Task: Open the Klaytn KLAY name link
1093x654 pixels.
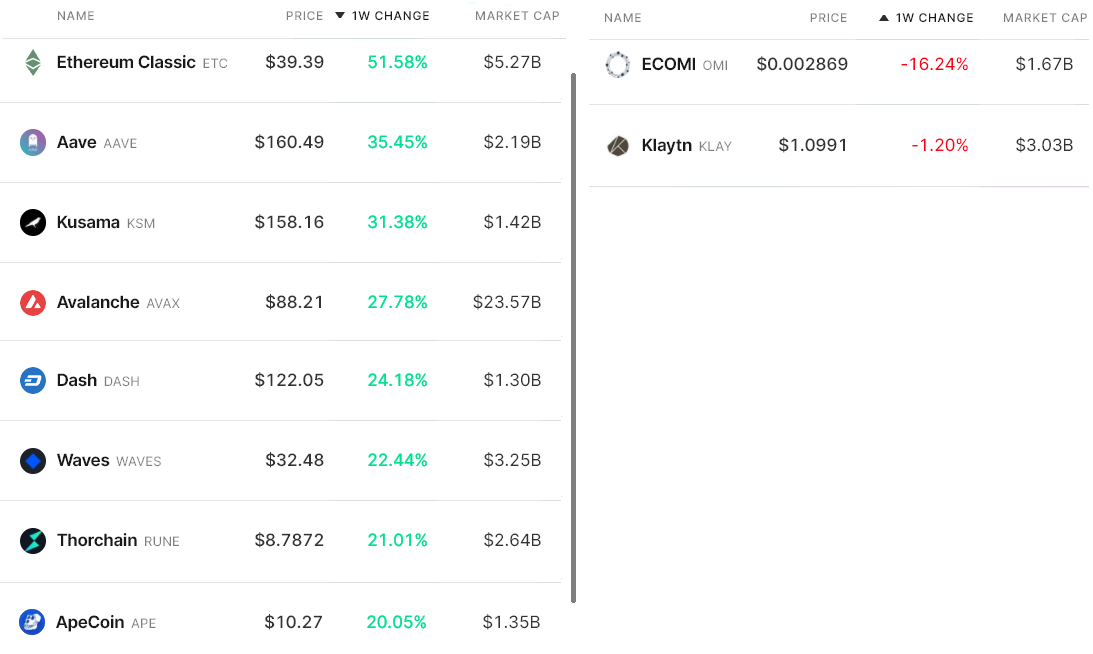Action: 687,145
